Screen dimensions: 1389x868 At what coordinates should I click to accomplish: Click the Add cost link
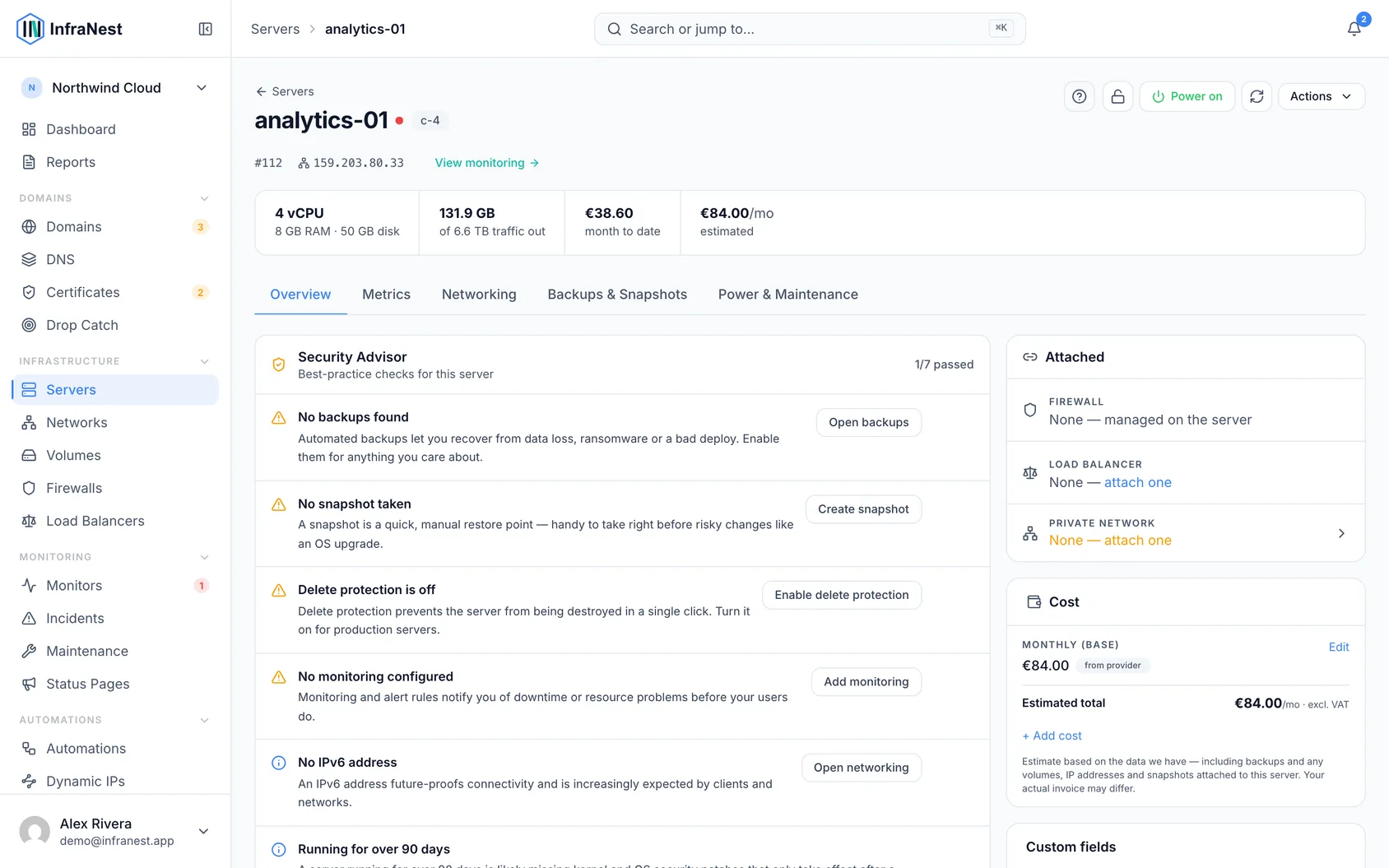pyautogui.click(x=1052, y=736)
